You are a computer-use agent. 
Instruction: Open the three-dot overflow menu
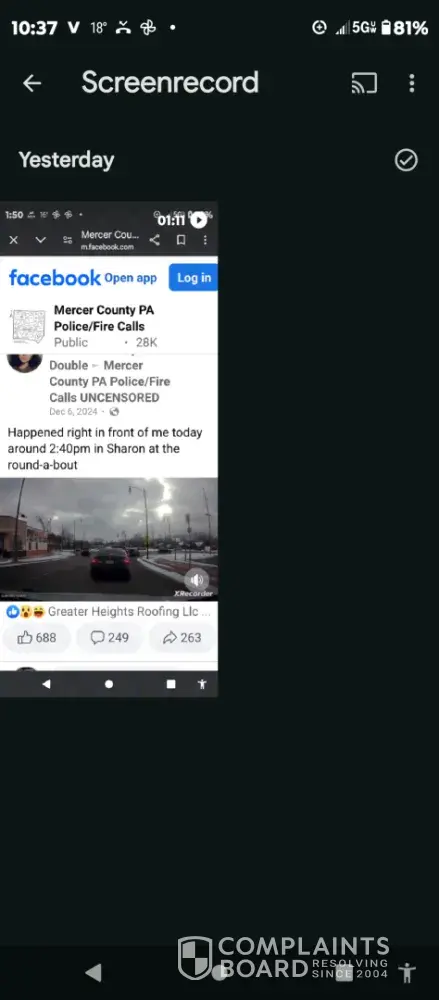(x=412, y=83)
